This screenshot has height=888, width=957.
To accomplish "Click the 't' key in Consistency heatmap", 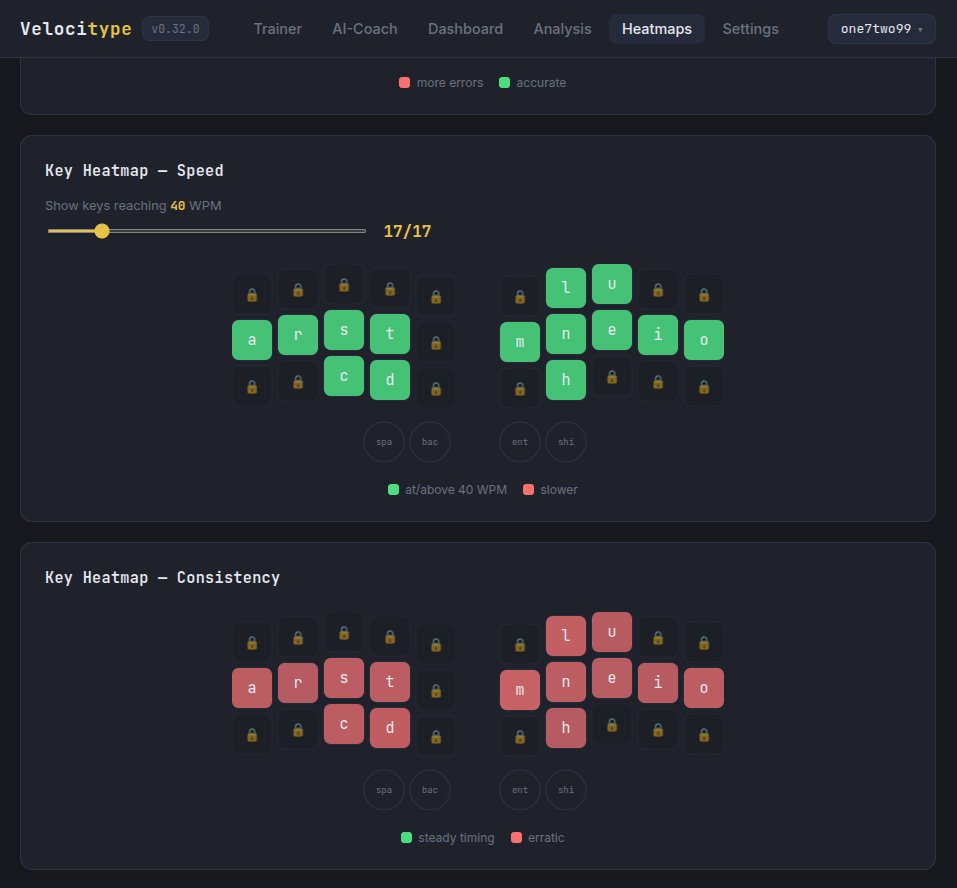I will (x=390, y=682).
